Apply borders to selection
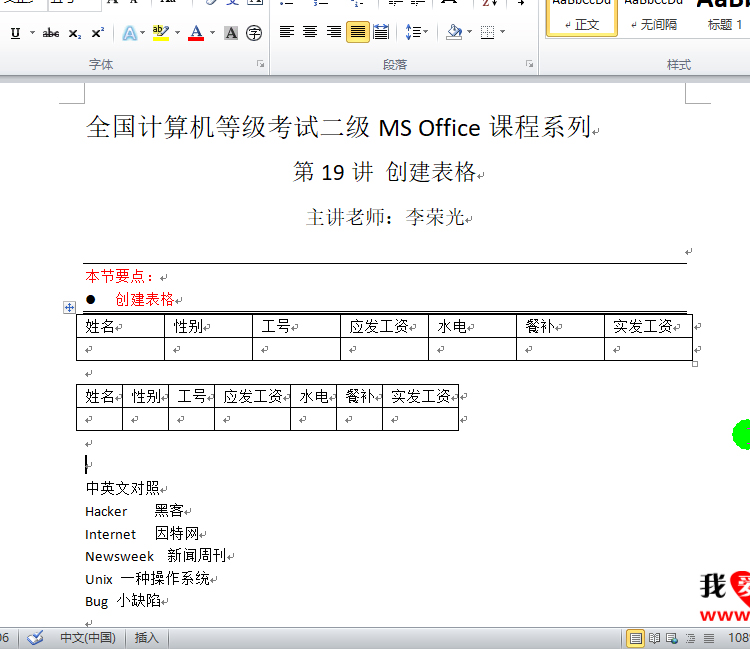Viewport: 750px width, 649px height. (x=487, y=32)
